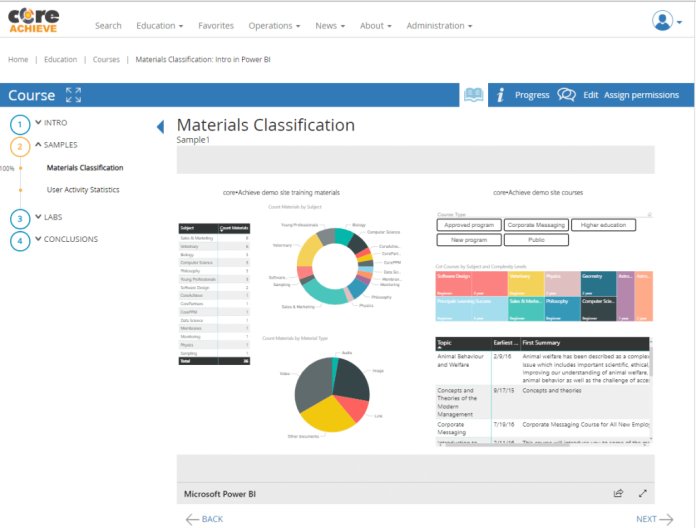
Task: Open Favorites in top navigation
Action: pos(216,26)
